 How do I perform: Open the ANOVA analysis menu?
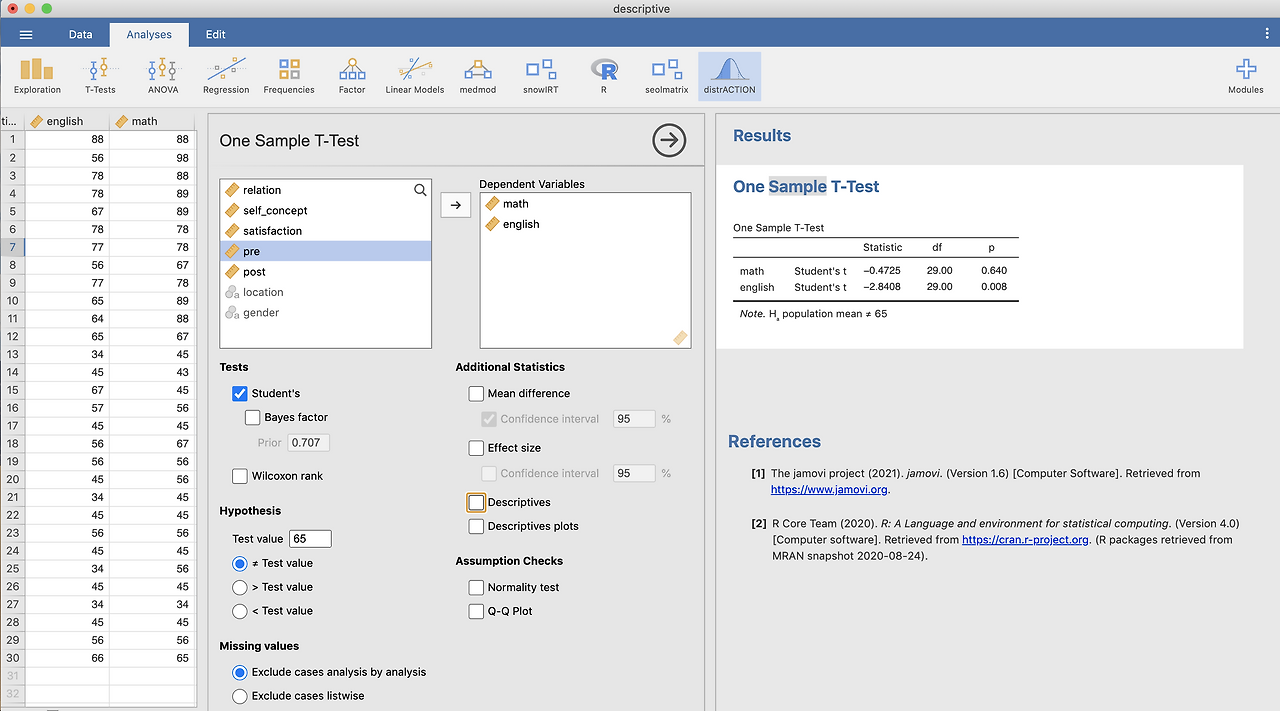(x=162, y=76)
